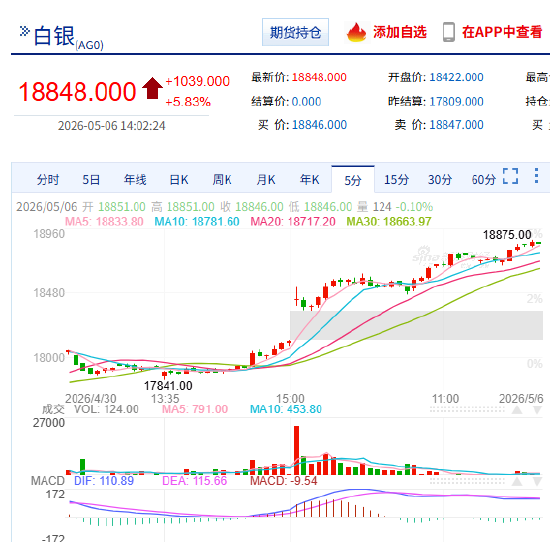Click the volume MA5: 791.00 label
550x542 pixels.
195,409
